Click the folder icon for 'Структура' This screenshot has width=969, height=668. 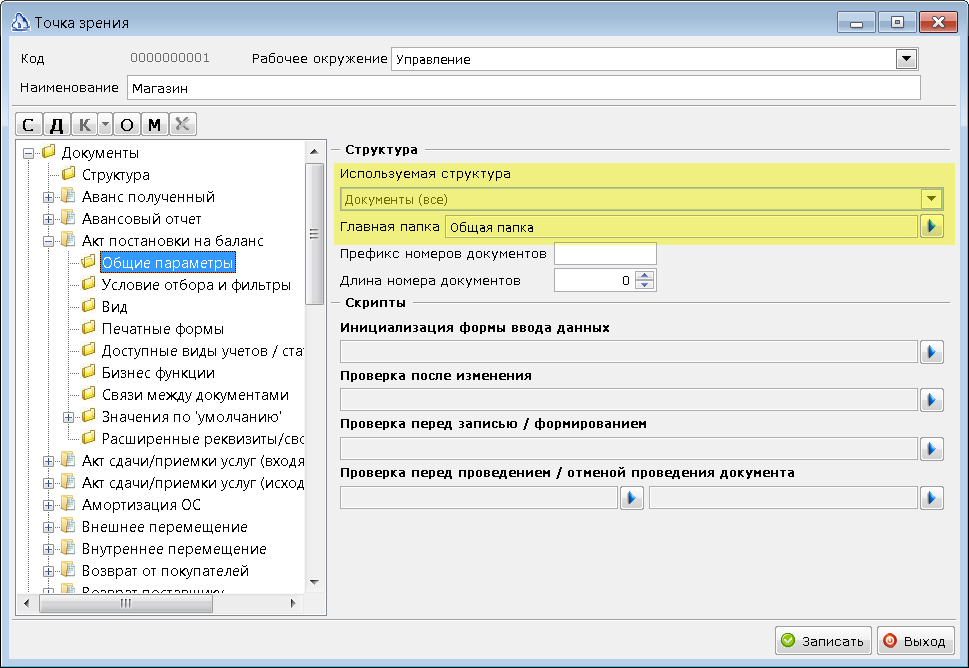pyautogui.click(x=69, y=174)
